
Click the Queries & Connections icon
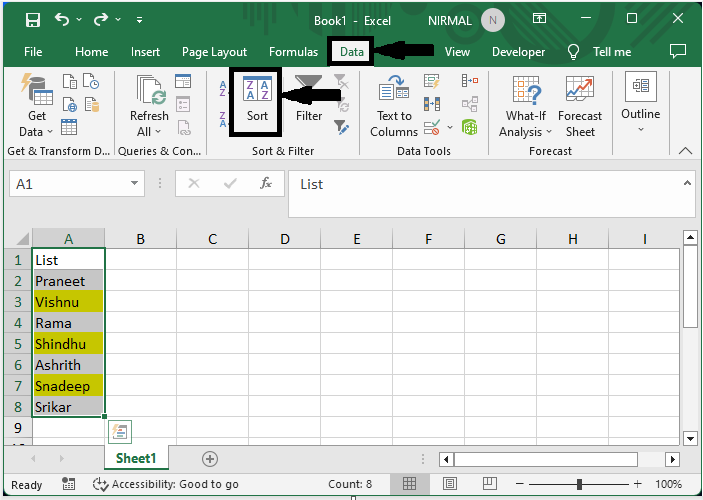click(183, 81)
